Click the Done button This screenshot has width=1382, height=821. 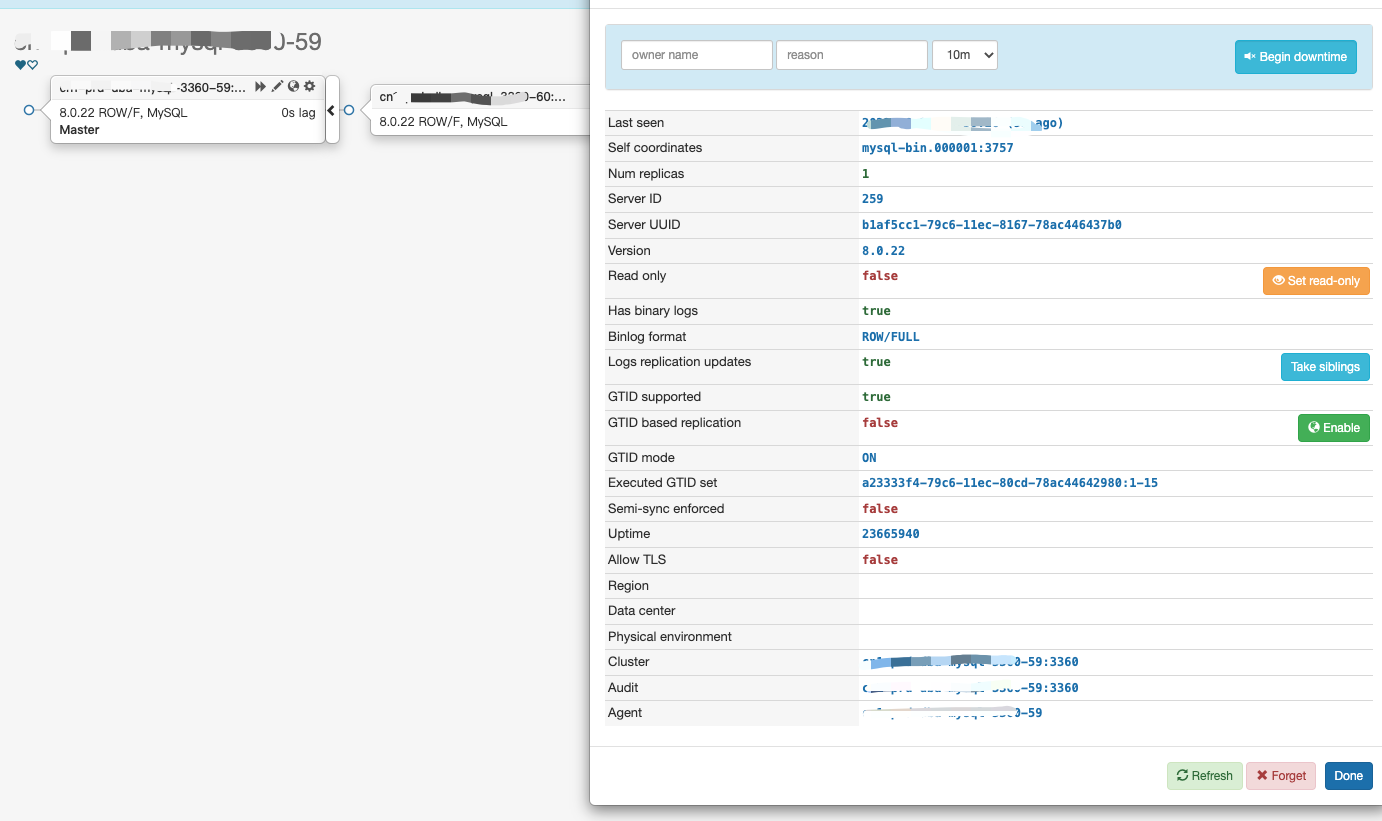[x=1348, y=776]
